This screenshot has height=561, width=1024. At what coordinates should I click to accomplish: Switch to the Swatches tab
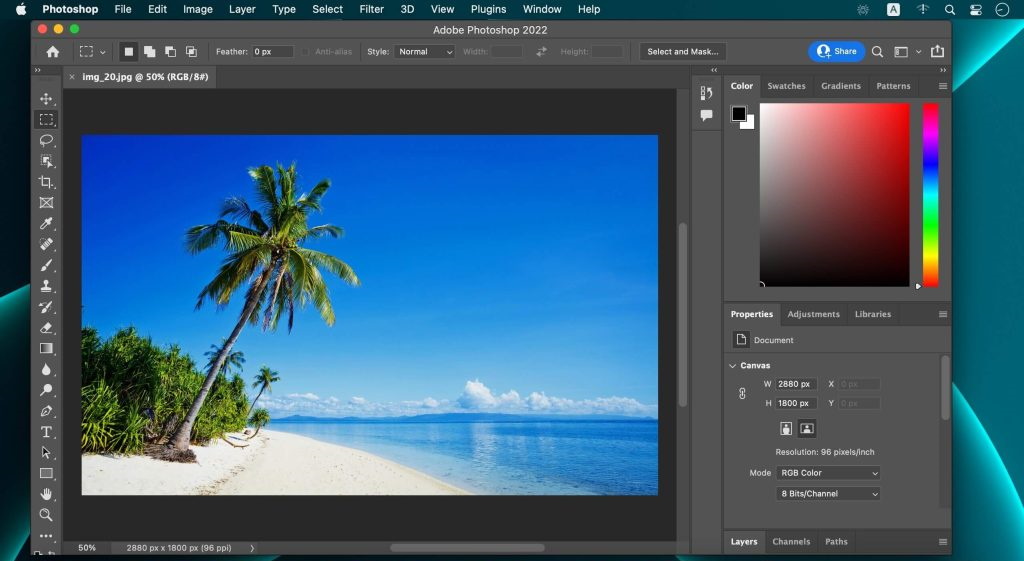[x=786, y=86]
